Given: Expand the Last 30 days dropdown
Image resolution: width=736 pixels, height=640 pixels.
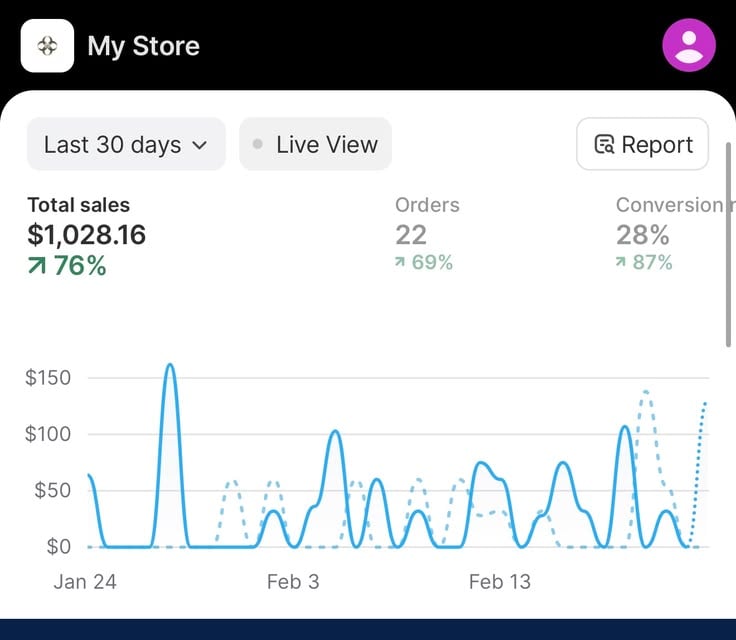Looking at the screenshot, I should point(126,144).
